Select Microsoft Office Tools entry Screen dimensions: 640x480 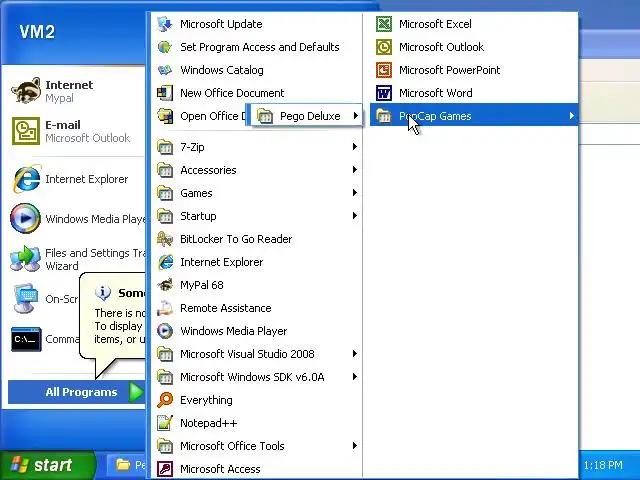257,446
